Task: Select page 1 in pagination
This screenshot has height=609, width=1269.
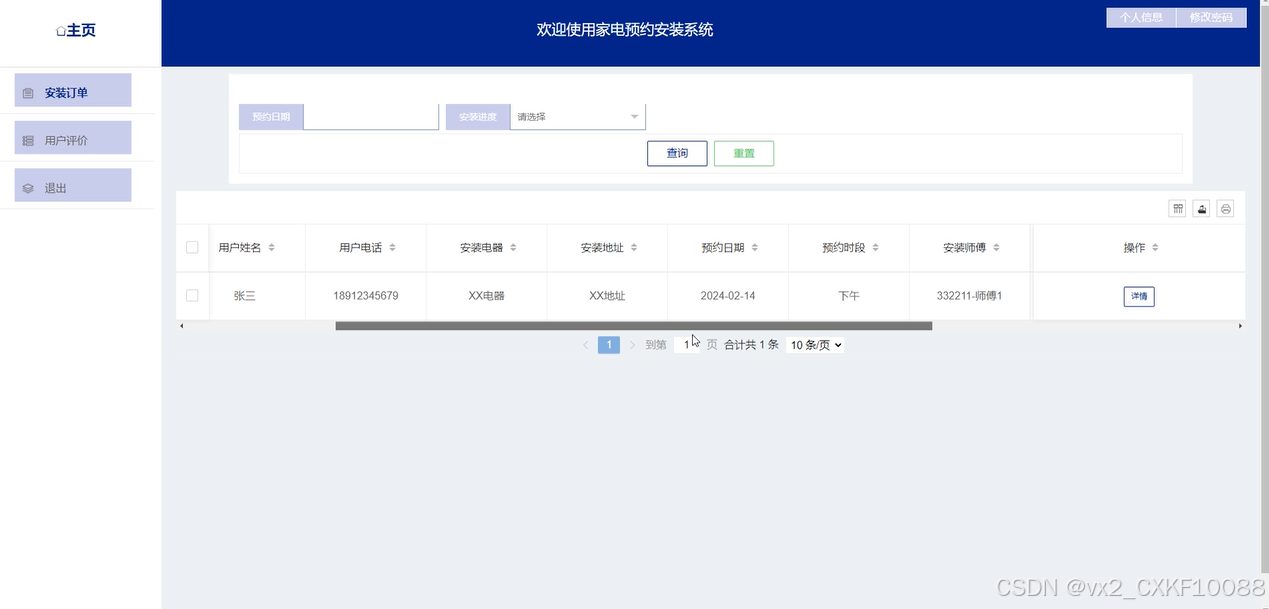Action: click(x=609, y=345)
